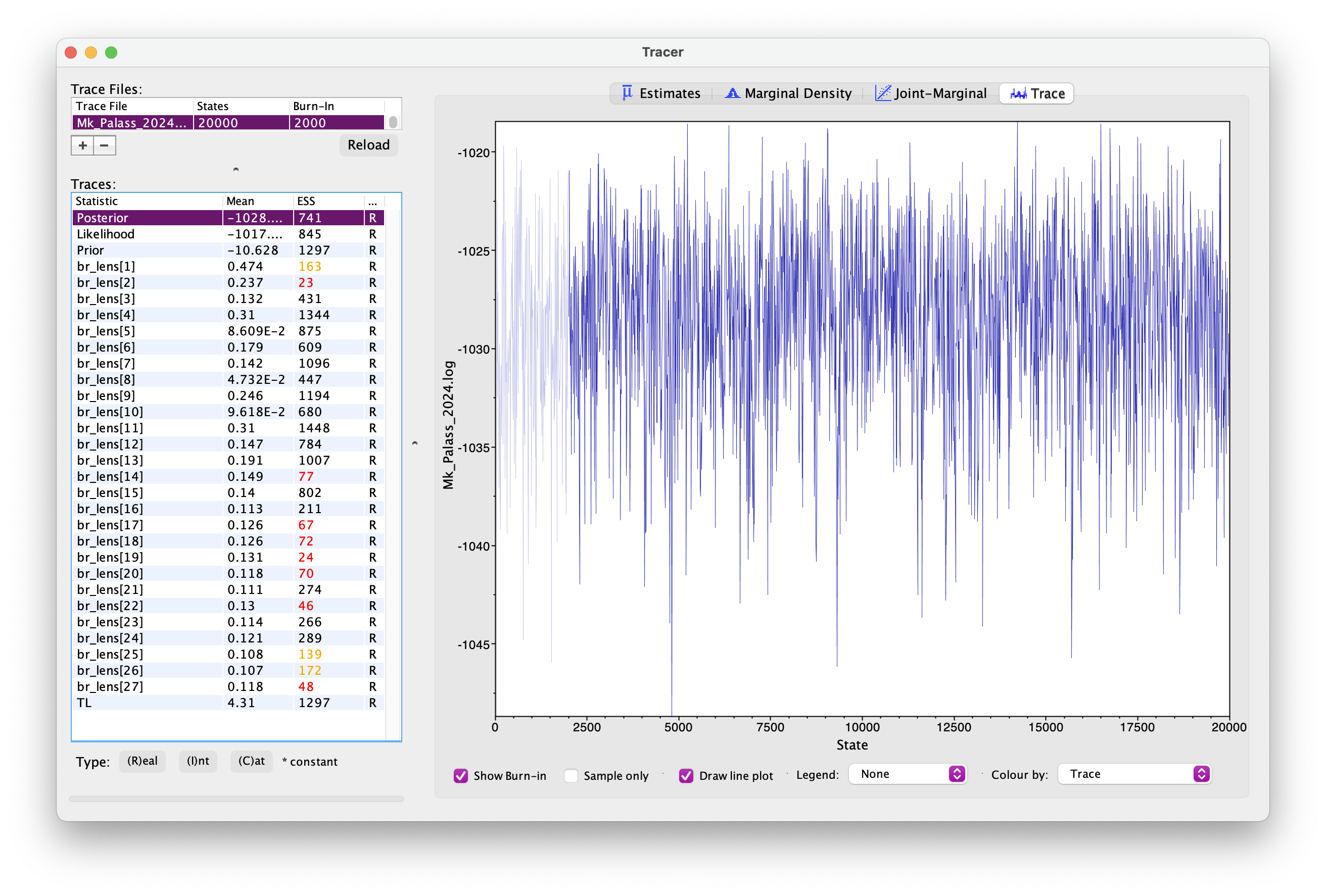Screen dimensions: 1326x896
Task: Click the (R)eal type button
Action: [x=142, y=761]
